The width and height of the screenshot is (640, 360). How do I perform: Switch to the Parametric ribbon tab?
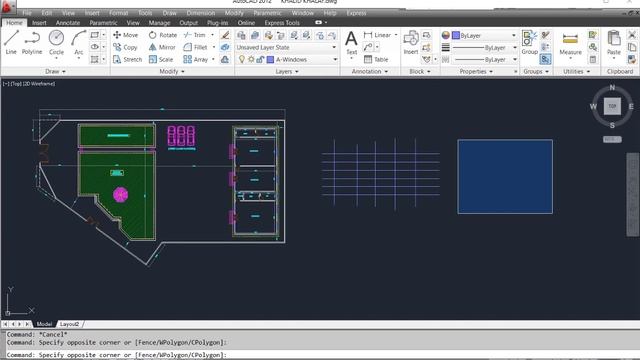(x=103, y=23)
